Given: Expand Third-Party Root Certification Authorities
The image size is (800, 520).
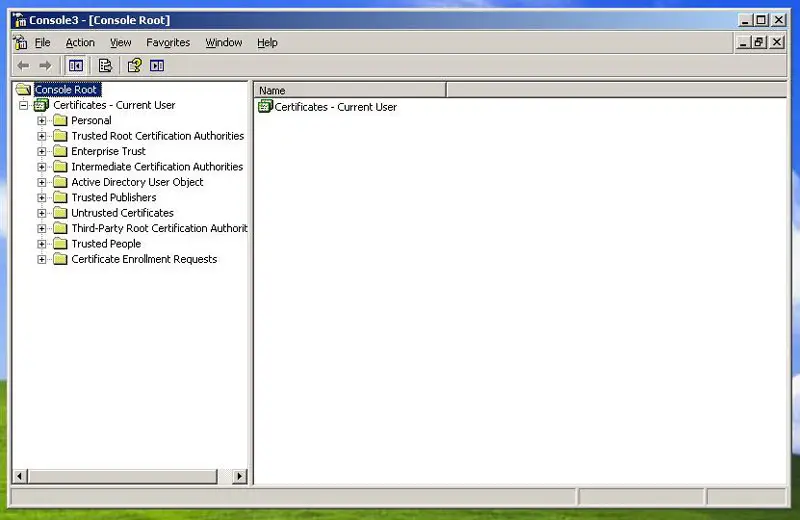Looking at the screenshot, I should point(42,229).
